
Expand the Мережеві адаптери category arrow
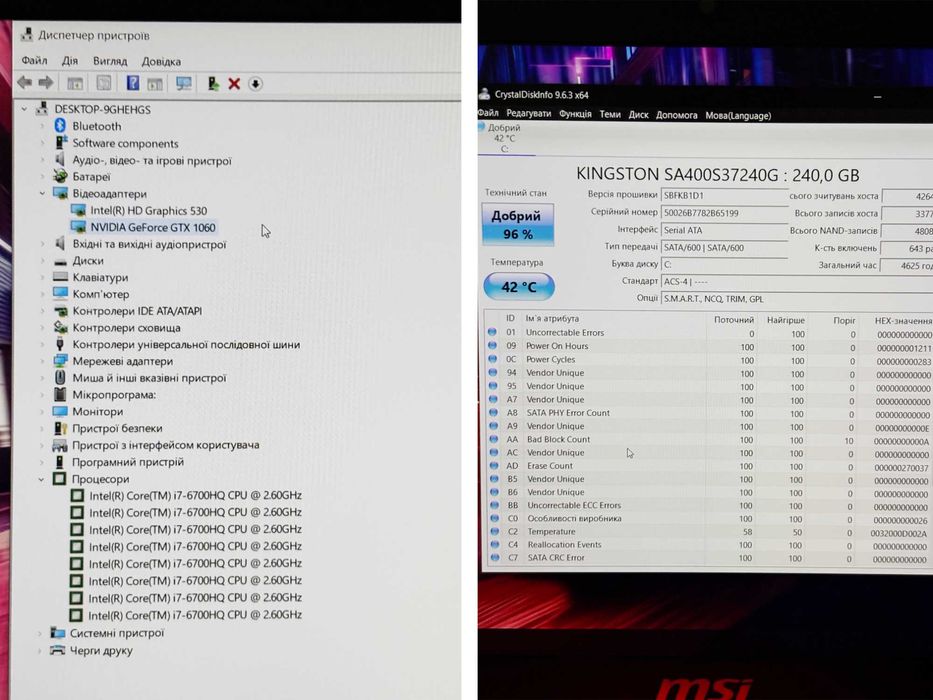coord(42,361)
